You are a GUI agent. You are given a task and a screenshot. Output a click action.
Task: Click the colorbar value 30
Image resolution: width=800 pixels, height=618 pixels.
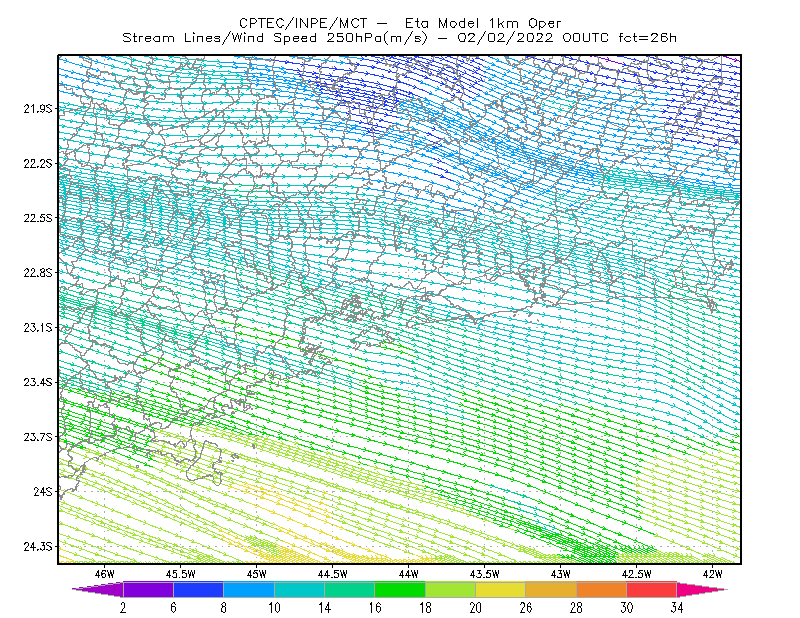click(x=627, y=608)
